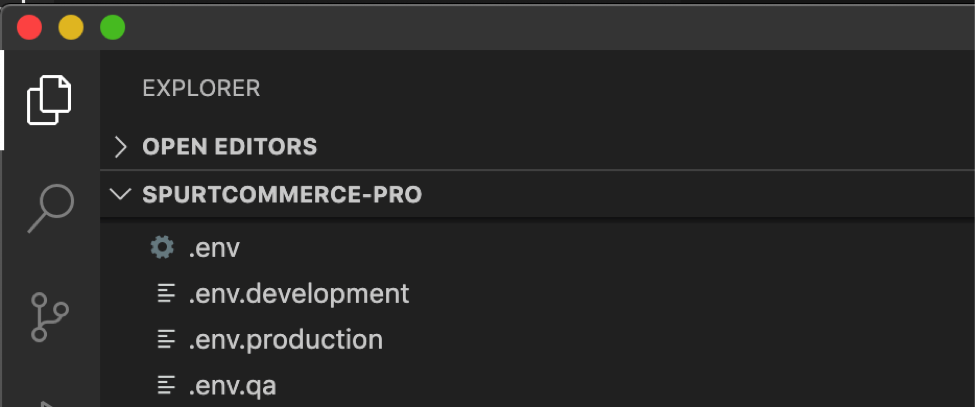The image size is (975, 408).
Task: Click the empty title bar area
Action: 540,27
